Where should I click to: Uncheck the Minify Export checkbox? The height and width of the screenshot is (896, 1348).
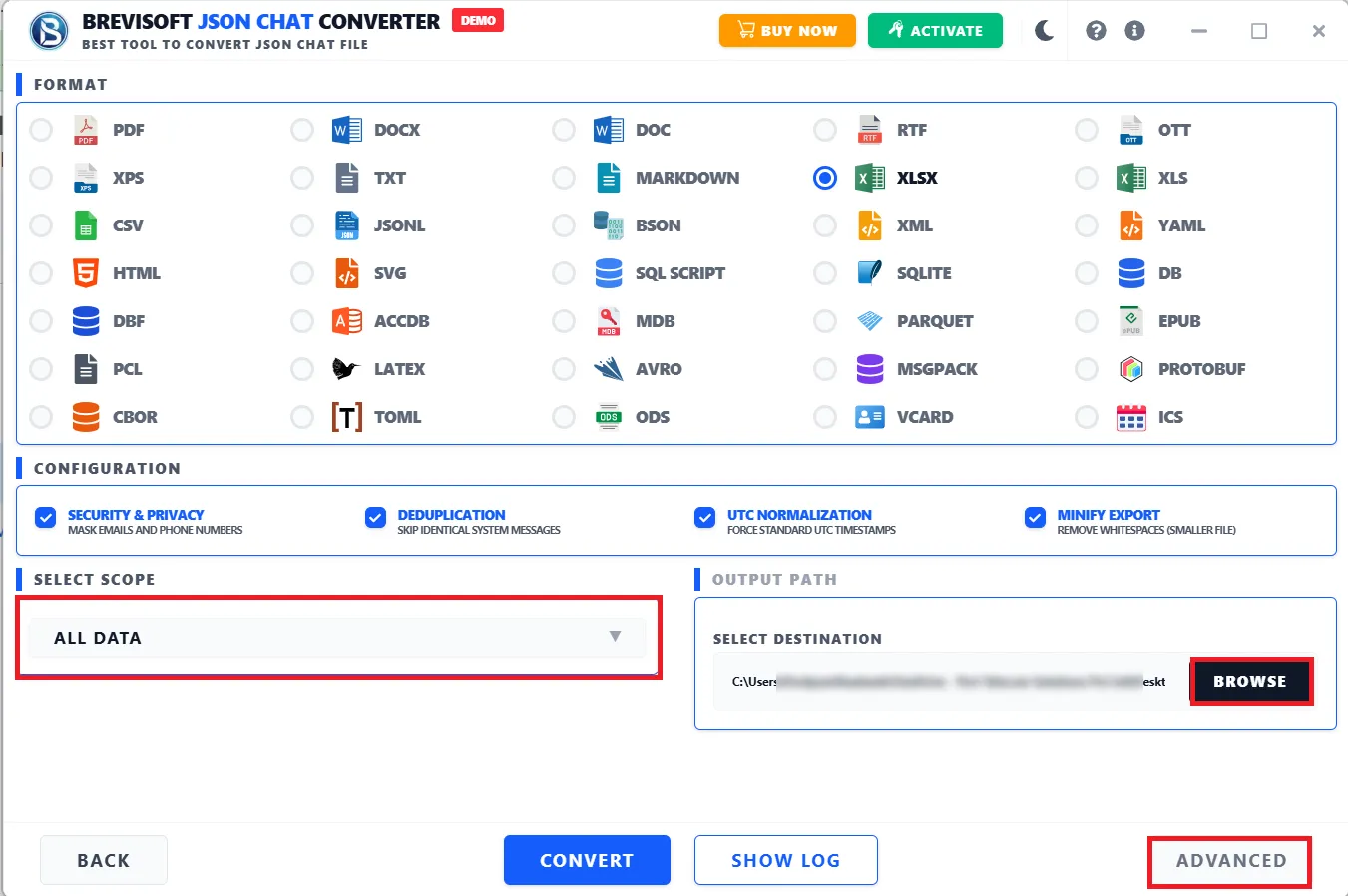click(1035, 517)
